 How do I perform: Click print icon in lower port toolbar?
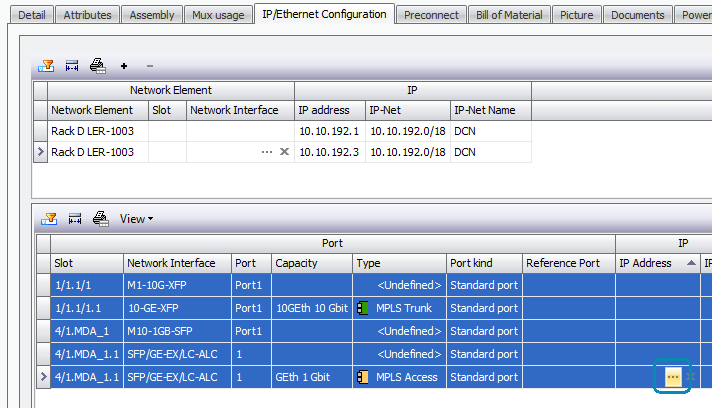pyautogui.click(x=100, y=219)
